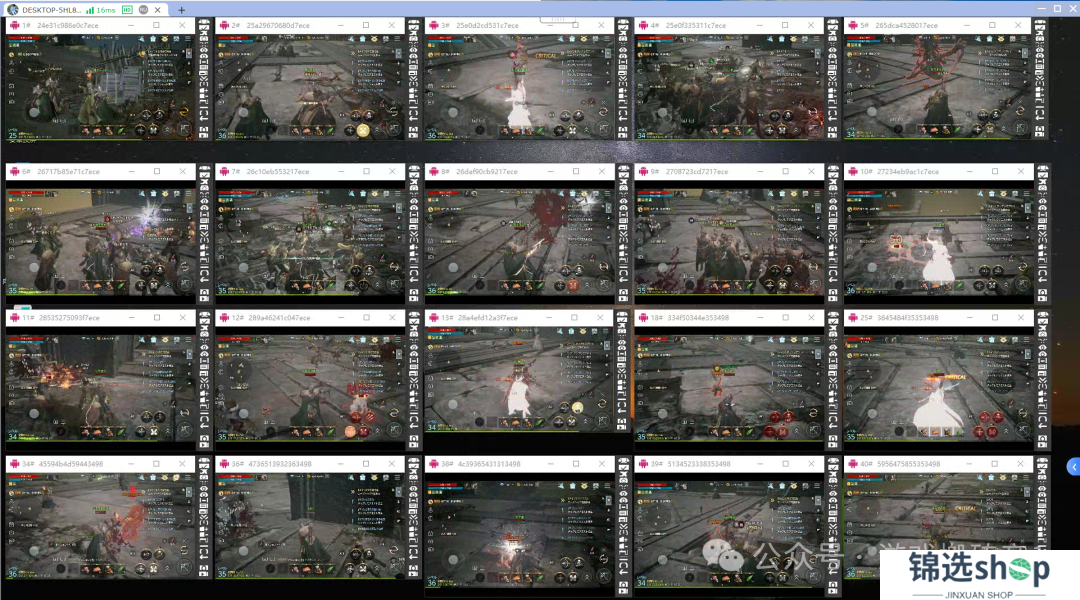The width and height of the screenshot is (1080, 600).
Task: Select window title 25a29670680d7ece
Action: [x=278, y=25]
